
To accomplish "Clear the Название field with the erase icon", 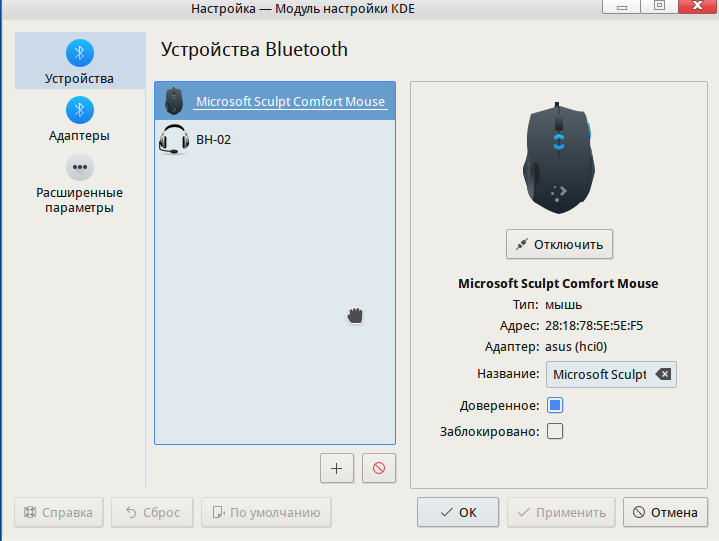I will click(664, 374).
